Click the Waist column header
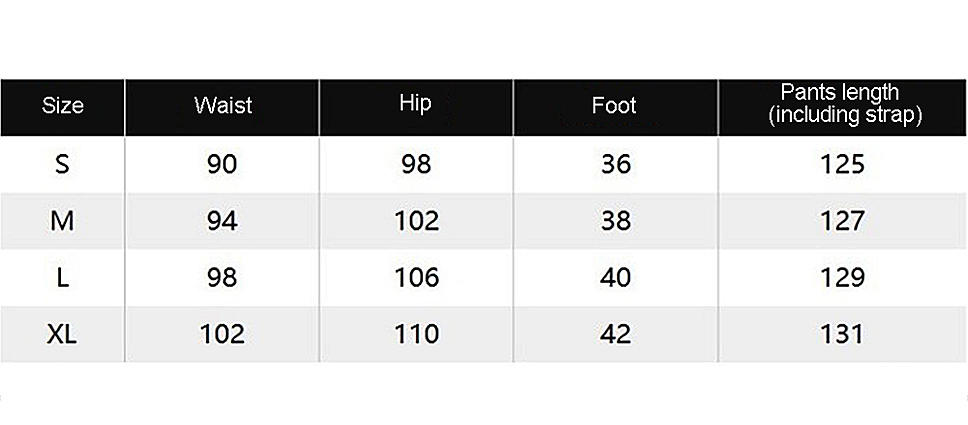This screenshot has width=968, height=425. 222,106
